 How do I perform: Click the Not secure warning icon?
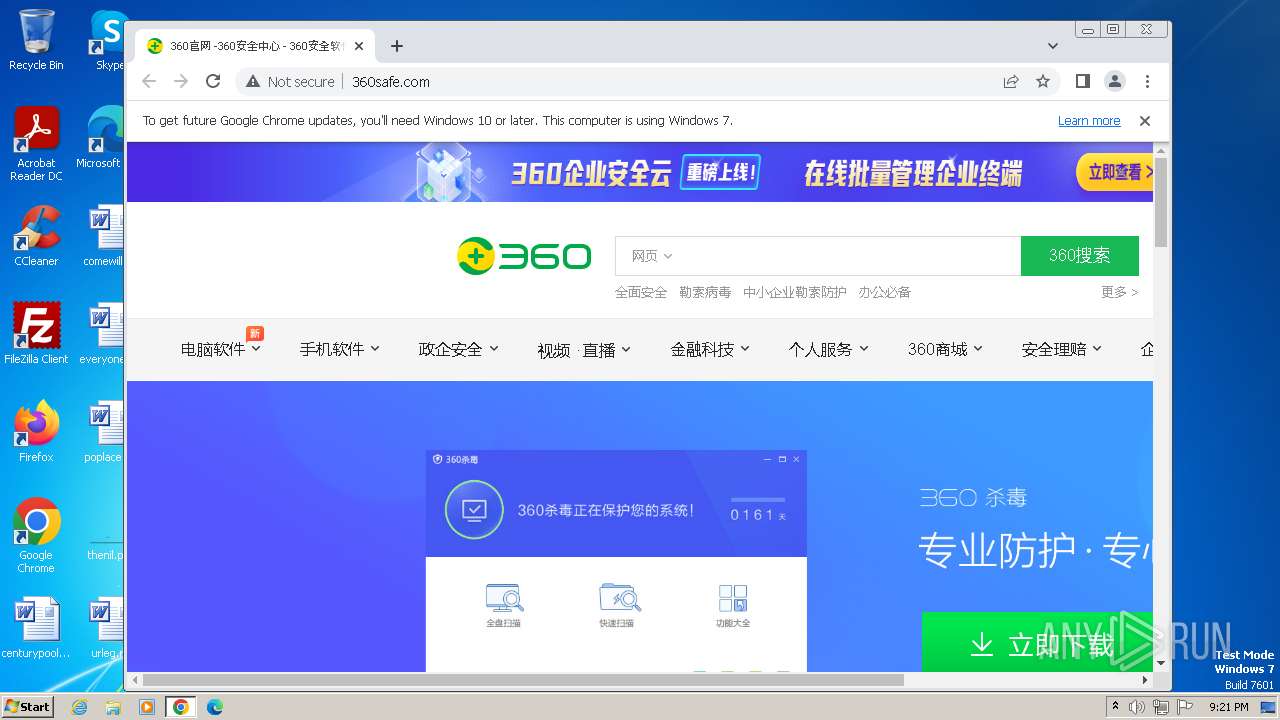click(x=253, y=82)
